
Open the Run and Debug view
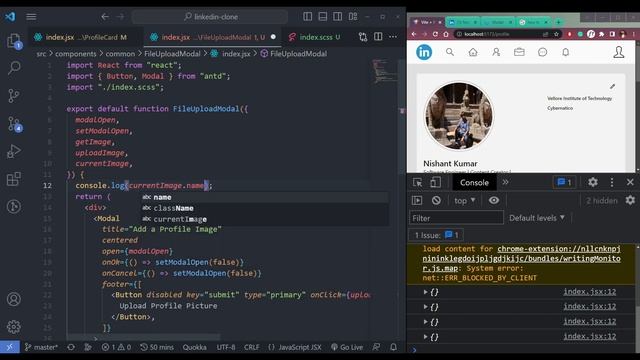click(x=14, y=151)
